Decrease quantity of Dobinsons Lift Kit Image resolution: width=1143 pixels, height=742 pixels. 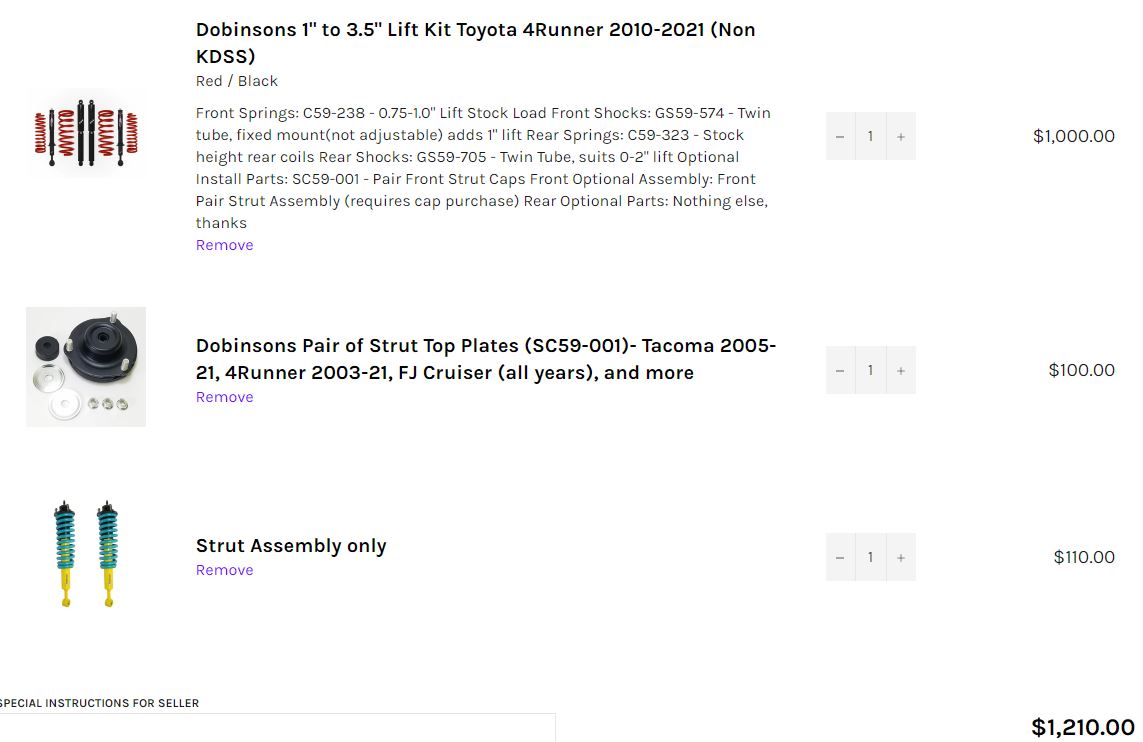(840, 136)
